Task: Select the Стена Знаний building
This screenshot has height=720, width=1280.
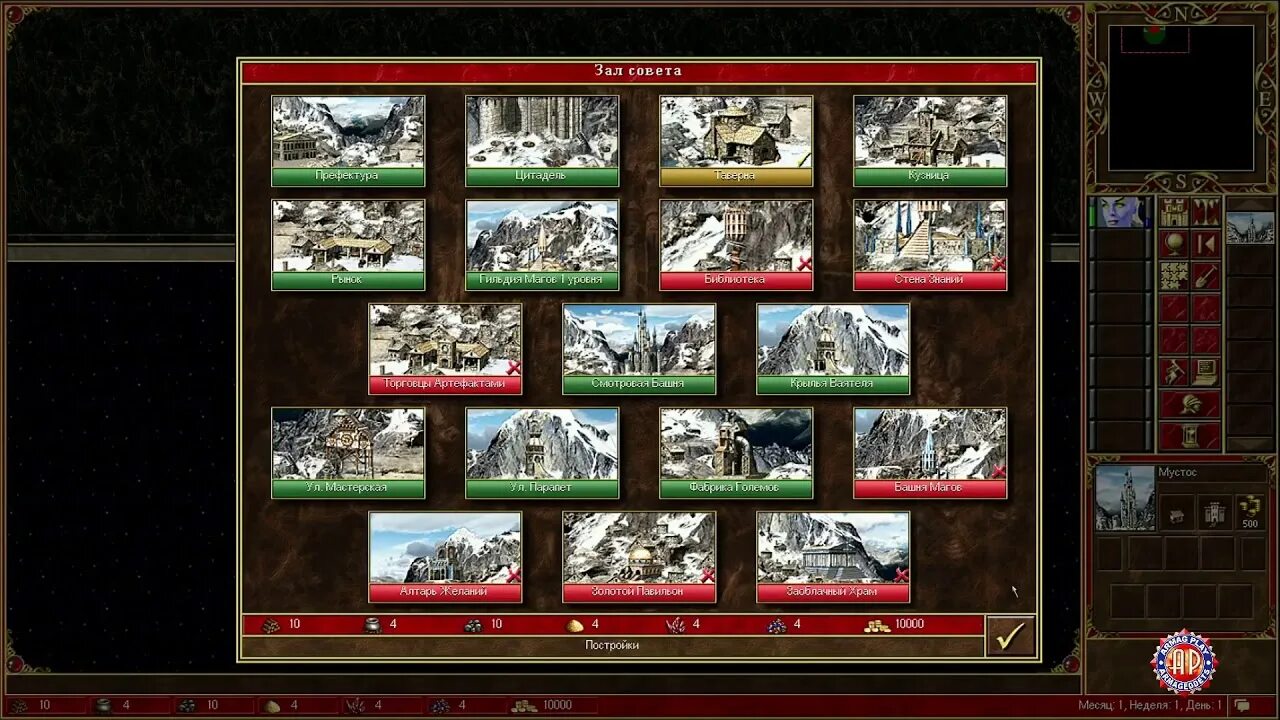Action: (x=930, y=245)
